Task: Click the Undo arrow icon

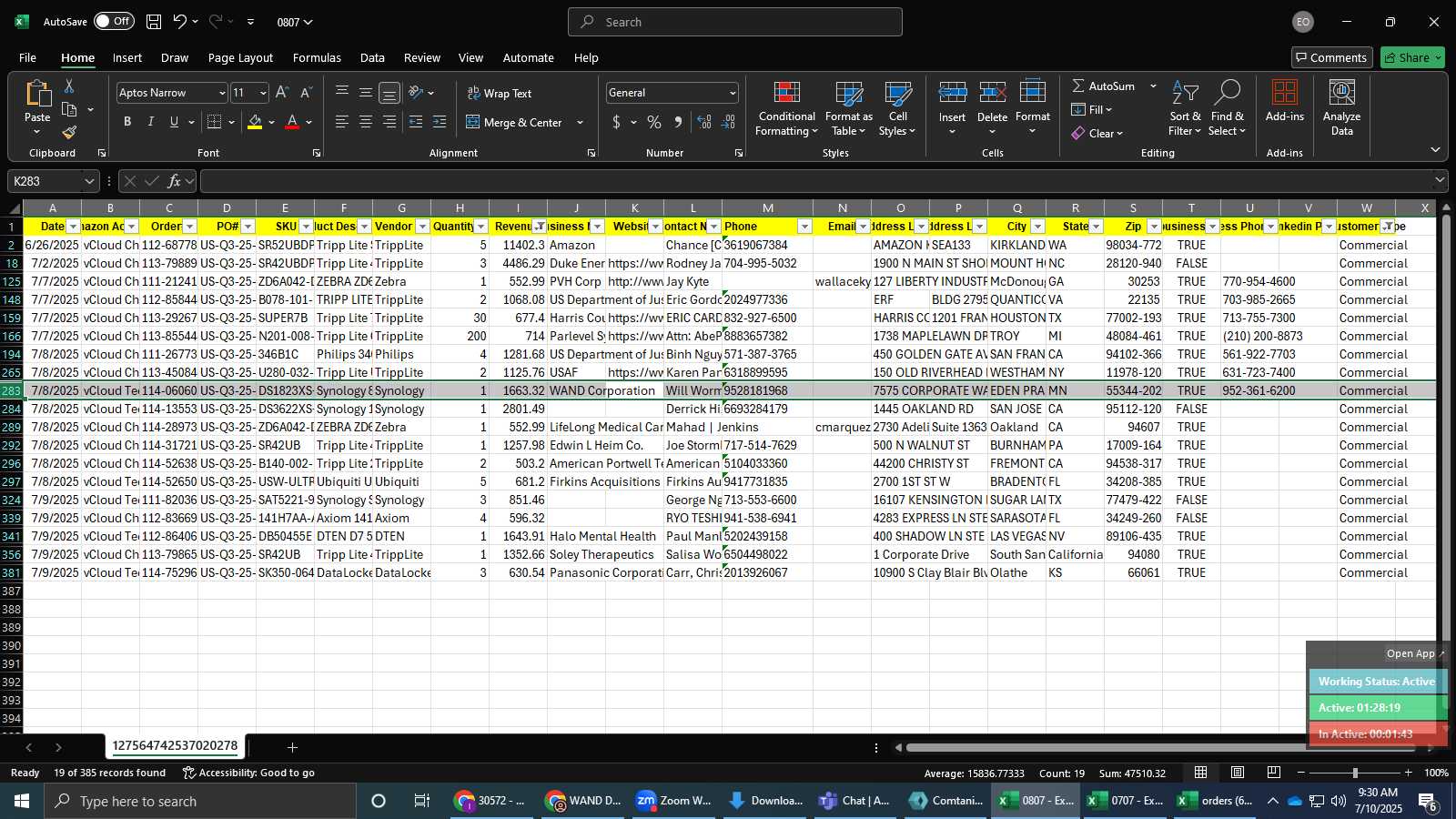Action: click(180, 22)
